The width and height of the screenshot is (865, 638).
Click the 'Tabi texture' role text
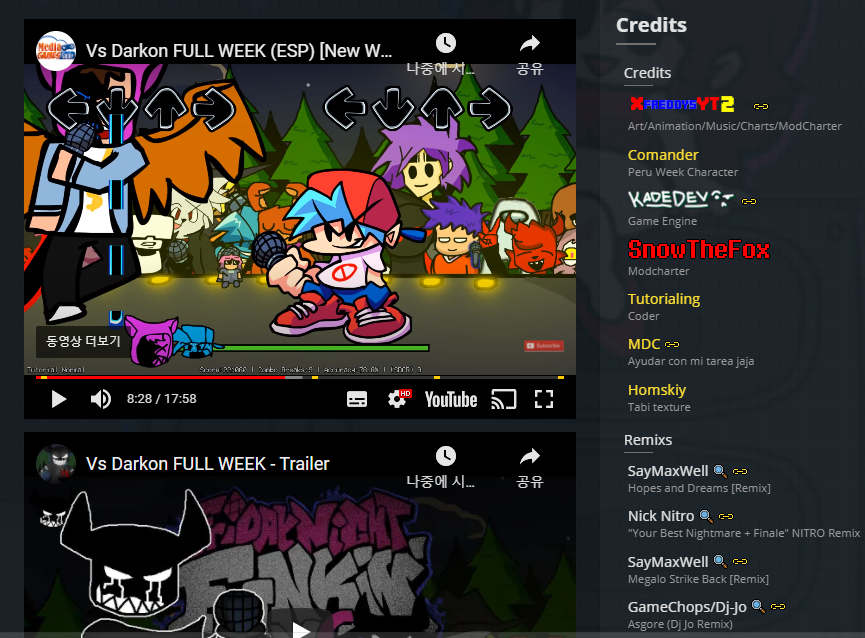tap(659, 407)
